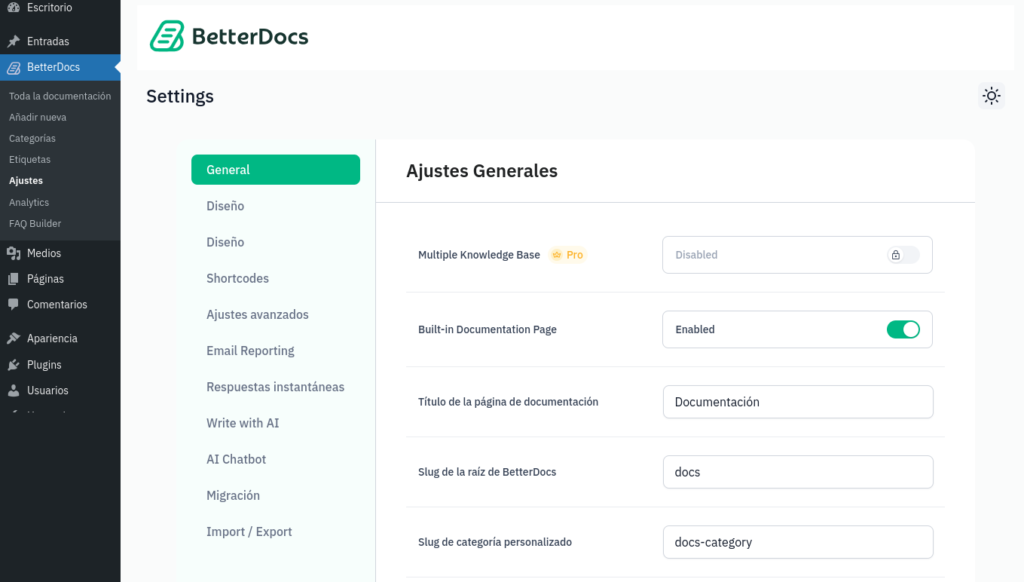Image resolution: width=1024 pixels, height=582 pixels.
Task: Click the Plugins plug icon
Action: [14, 364]
